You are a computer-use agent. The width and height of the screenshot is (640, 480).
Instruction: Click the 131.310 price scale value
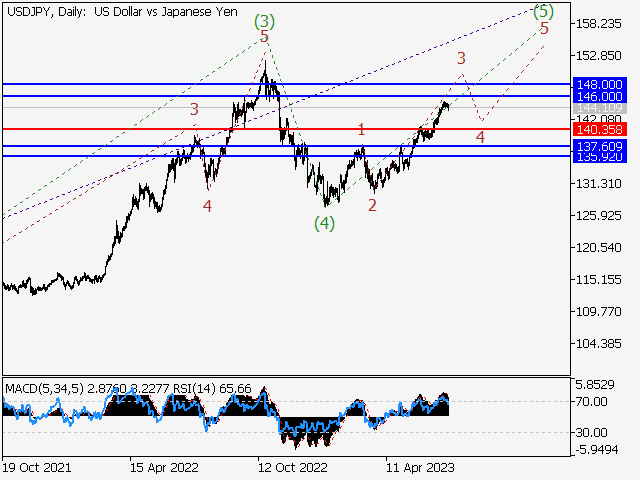[598, 184]
